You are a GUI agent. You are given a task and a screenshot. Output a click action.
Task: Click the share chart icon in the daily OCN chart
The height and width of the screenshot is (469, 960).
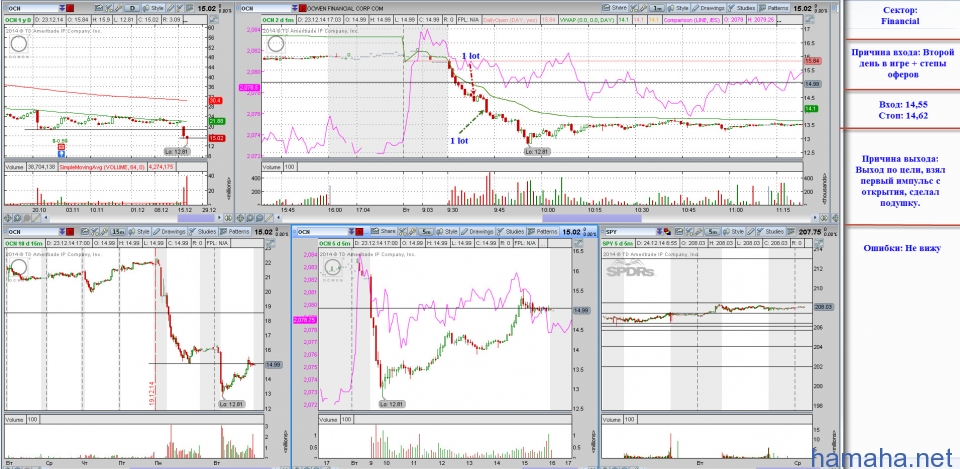[x=98, y=8]
